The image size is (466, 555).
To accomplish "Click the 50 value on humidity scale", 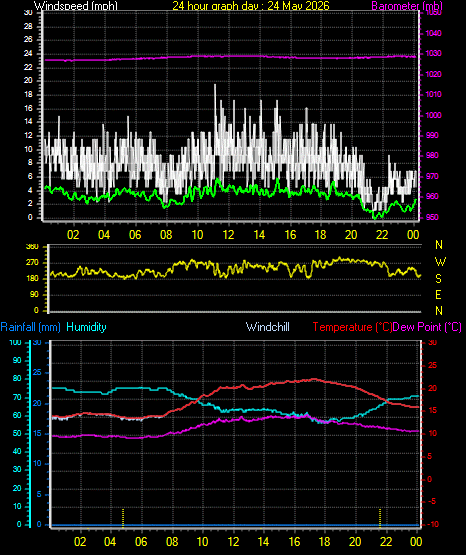I will [x=17, y=433].
